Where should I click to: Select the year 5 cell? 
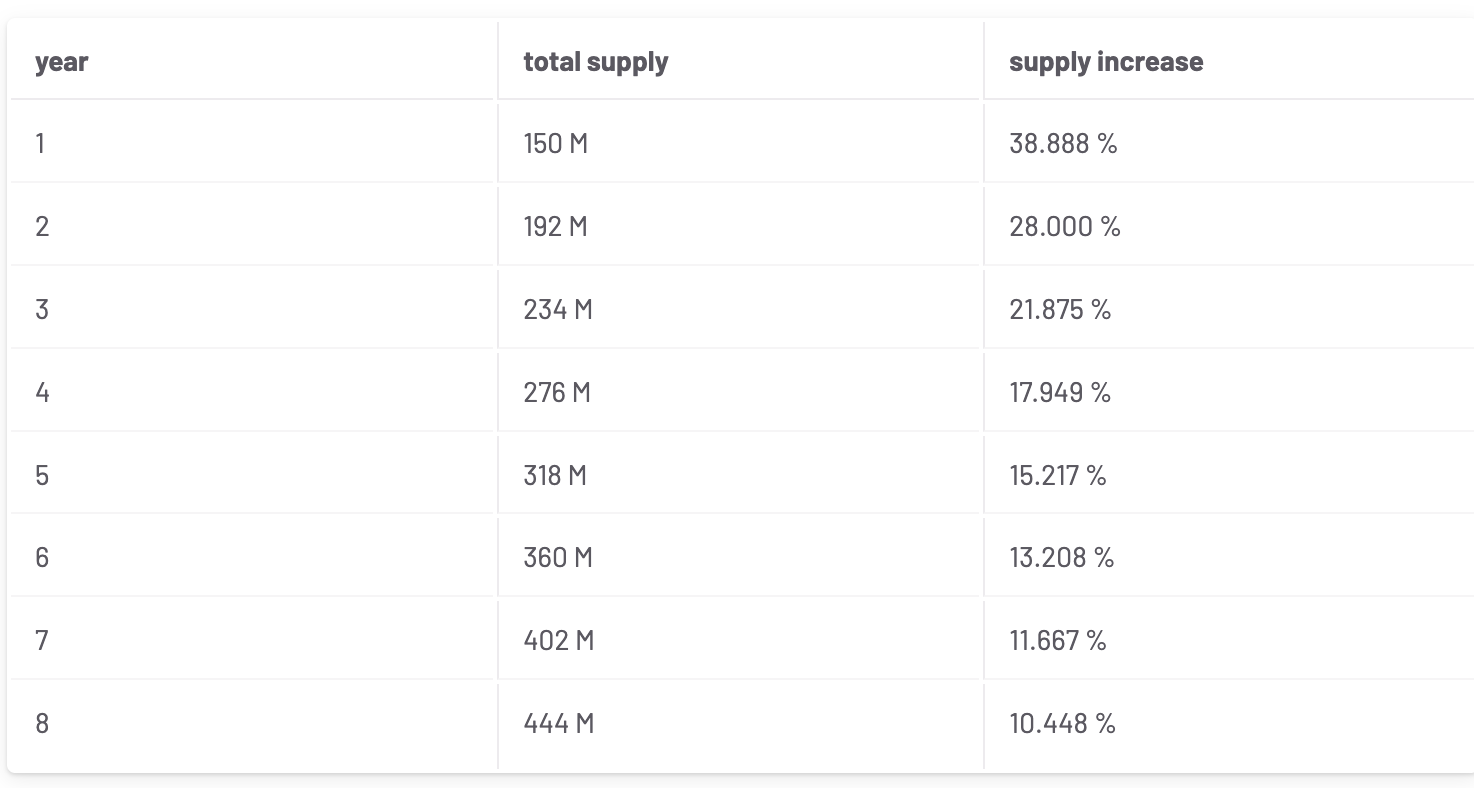click(42, 475)
